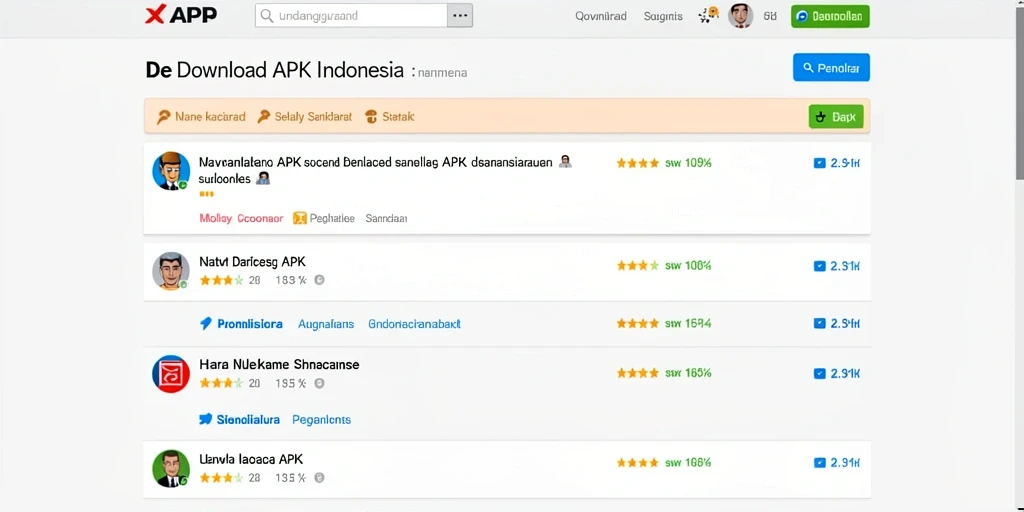This screenshot has height=512, width=1024.
Task: Open the Hara Nlukame Shnacainse title
Action: [x=279, y=364]
